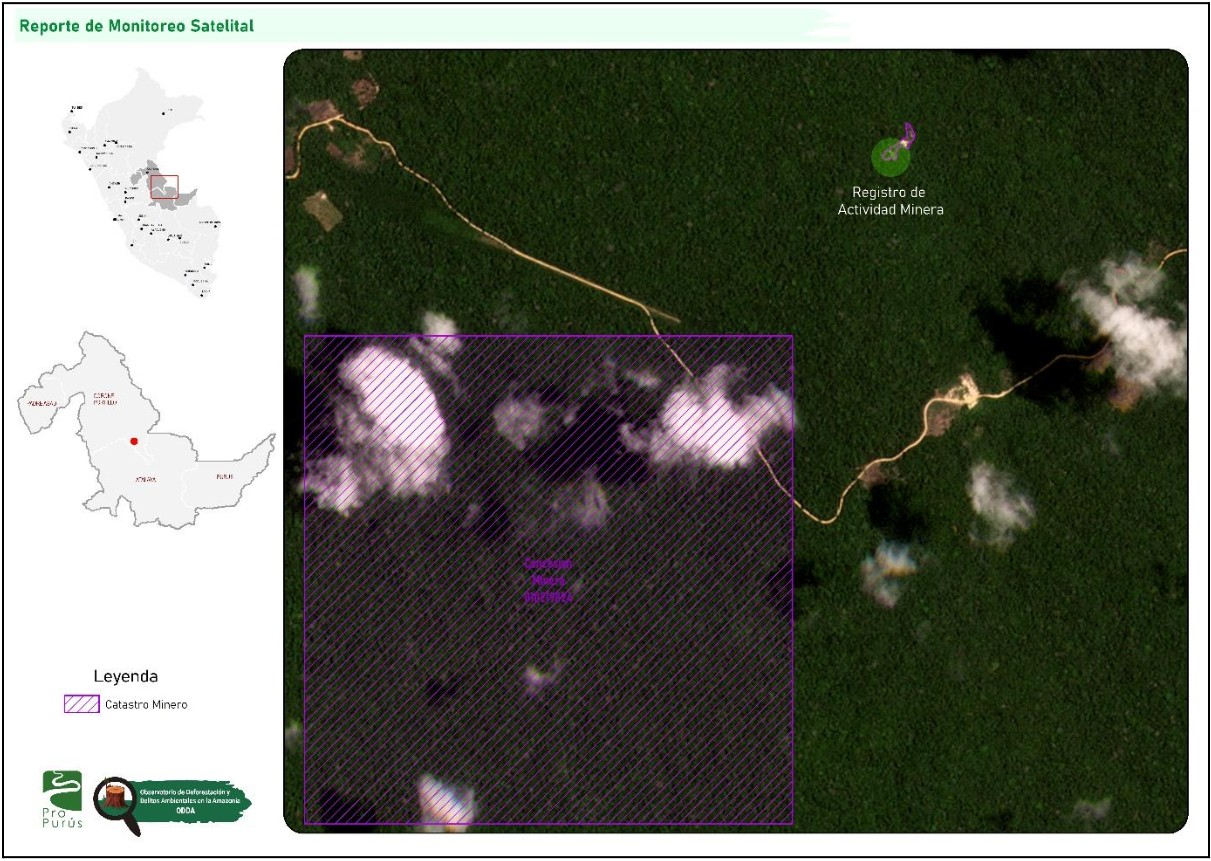Click the Catastro Minero hatched legend swatch
Screen dimensions: 1211x861
point(80,704)
